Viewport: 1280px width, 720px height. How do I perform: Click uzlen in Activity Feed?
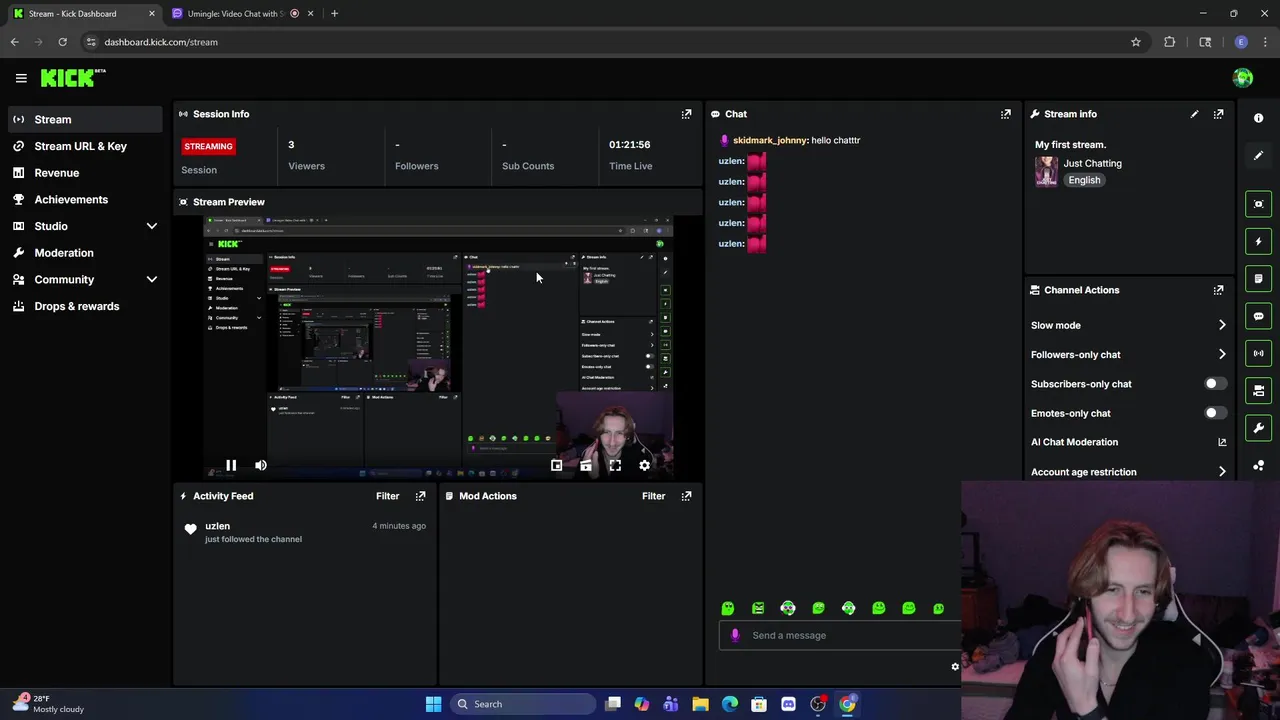point(217,526)
